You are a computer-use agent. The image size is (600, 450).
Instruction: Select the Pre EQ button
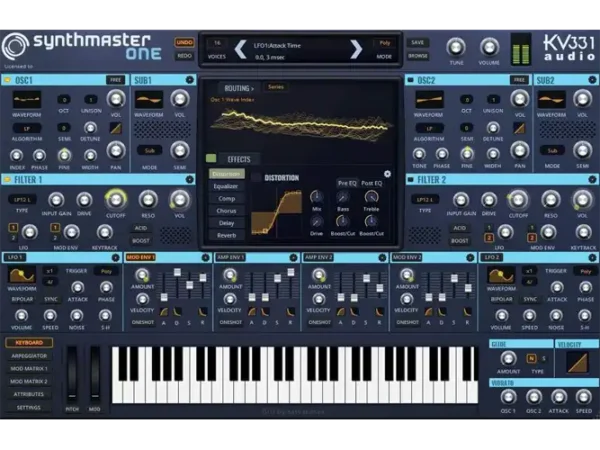click(x=347, y=183)
